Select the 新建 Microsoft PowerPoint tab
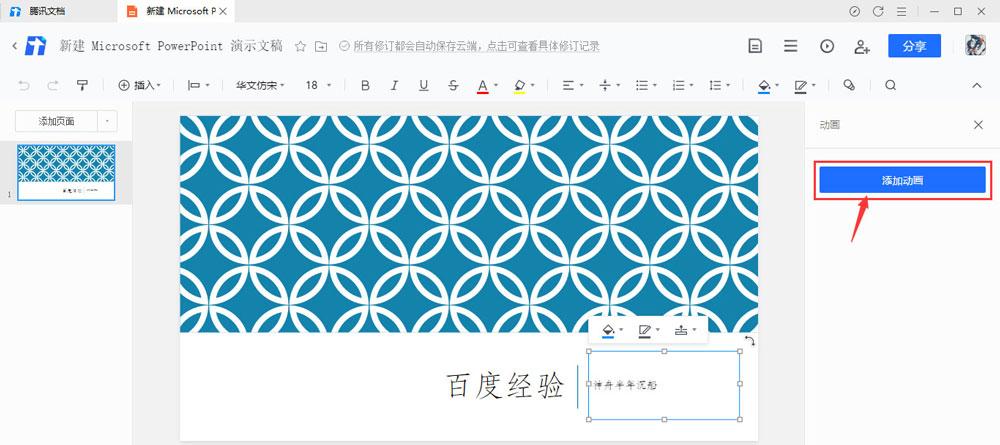This screenshot has height=445, width=1000. 175,12
